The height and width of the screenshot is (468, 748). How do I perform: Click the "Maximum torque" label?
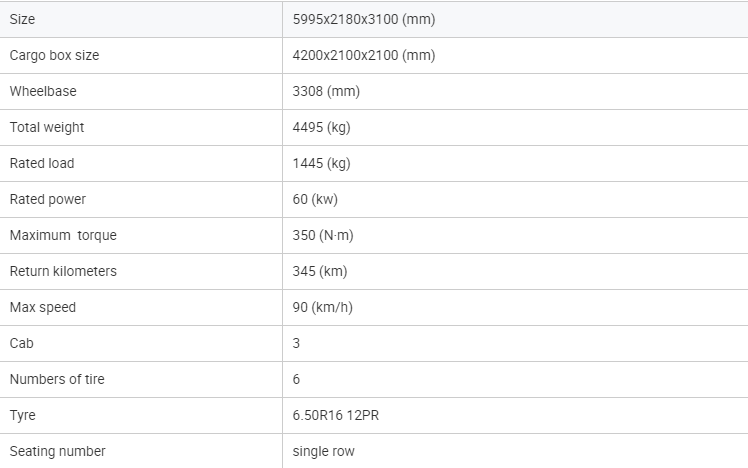pyautogui.click(x=63, y=235)
